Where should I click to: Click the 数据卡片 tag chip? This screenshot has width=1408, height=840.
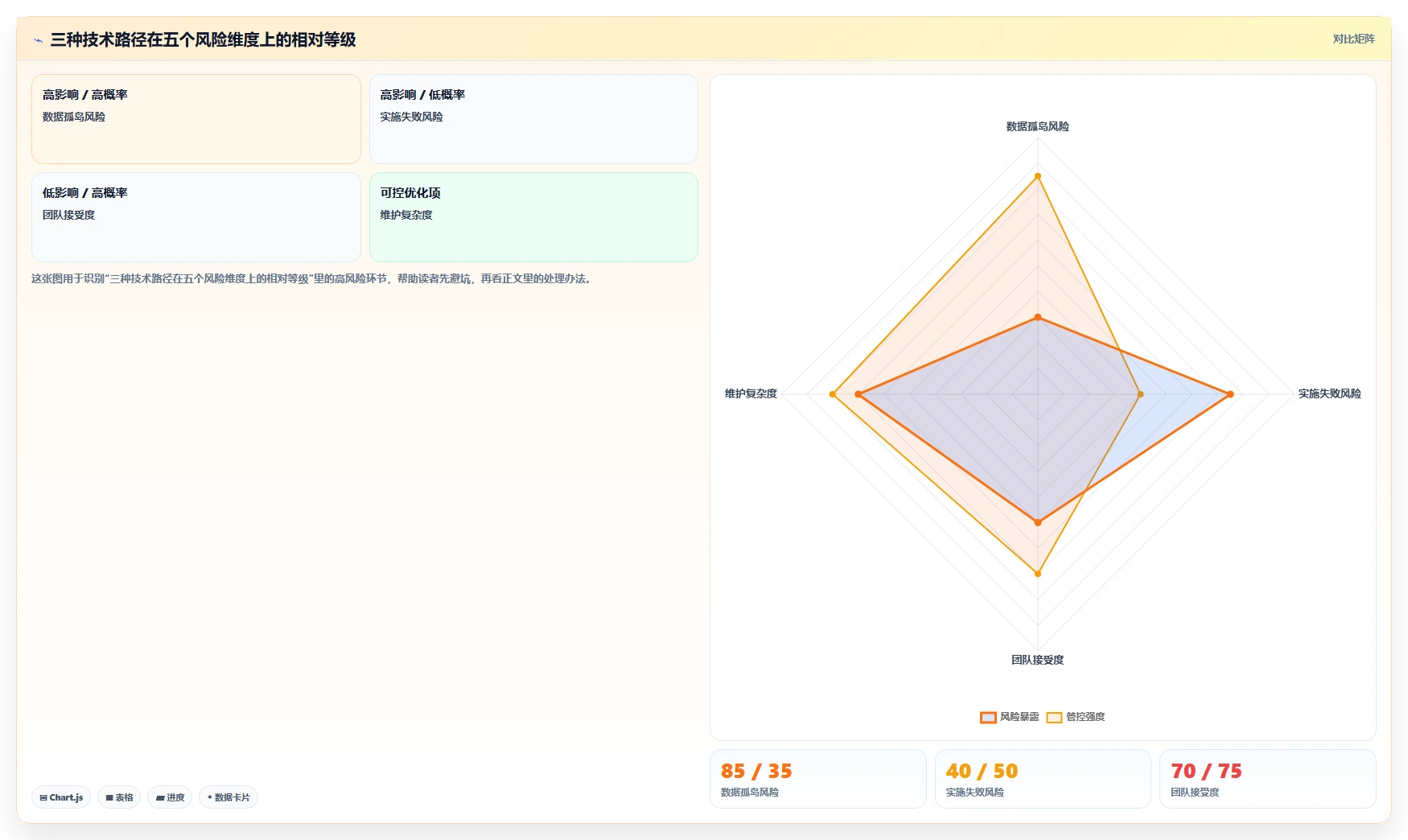click(x=228, y=797)
